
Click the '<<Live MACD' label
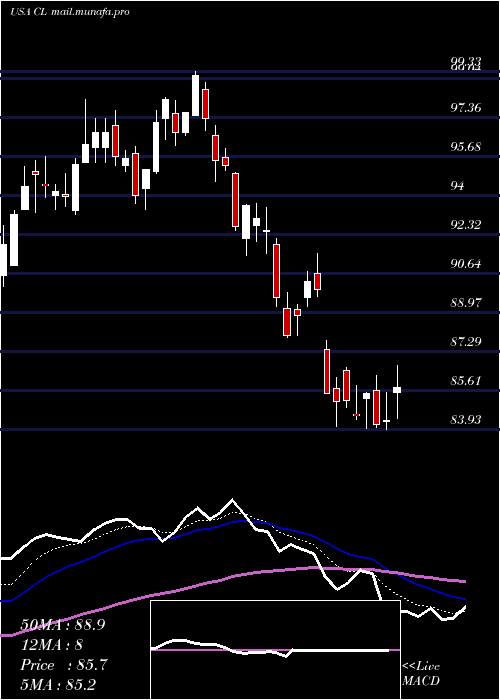[x=421, y=673]
